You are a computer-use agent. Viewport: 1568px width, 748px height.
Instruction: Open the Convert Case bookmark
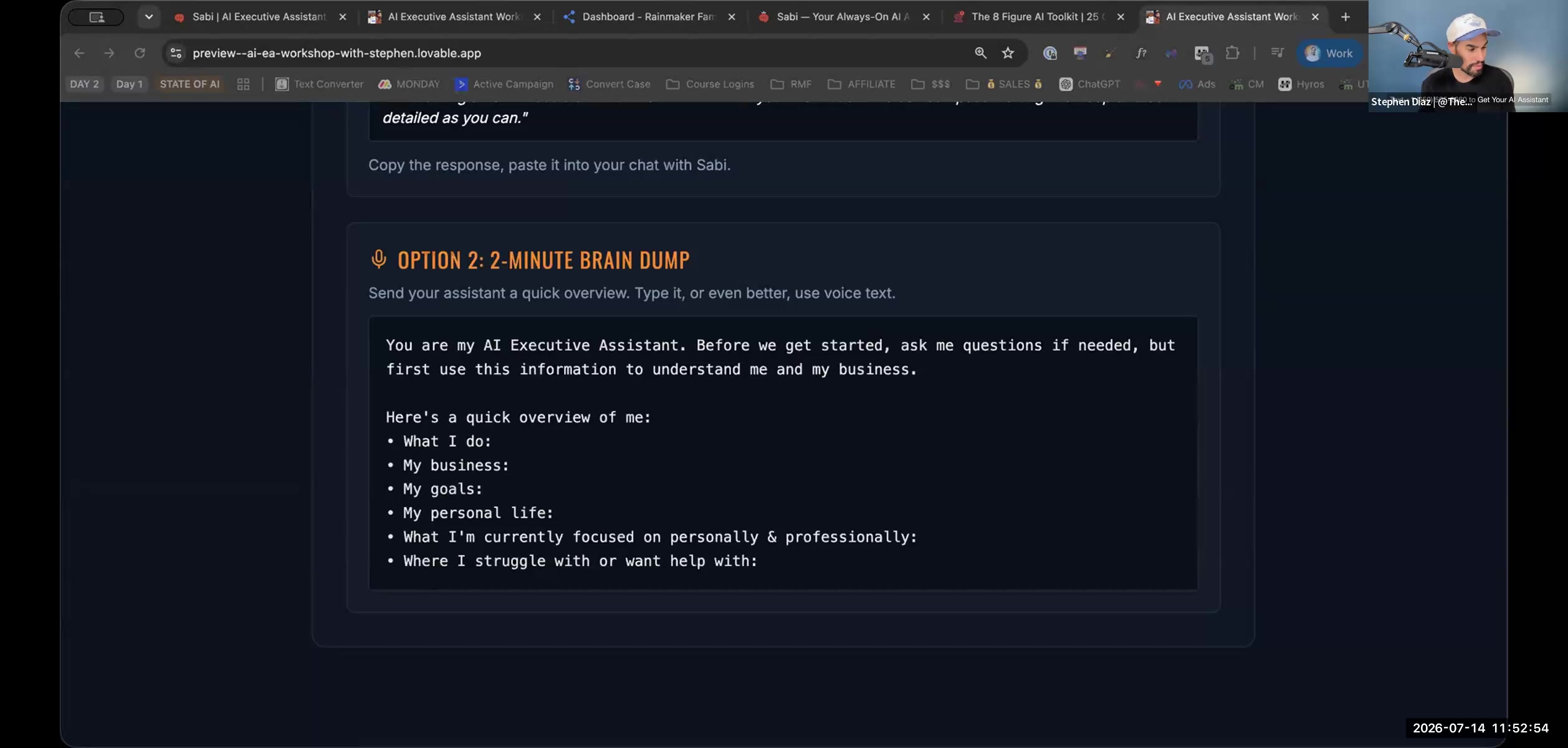click(x=610, y=84)
